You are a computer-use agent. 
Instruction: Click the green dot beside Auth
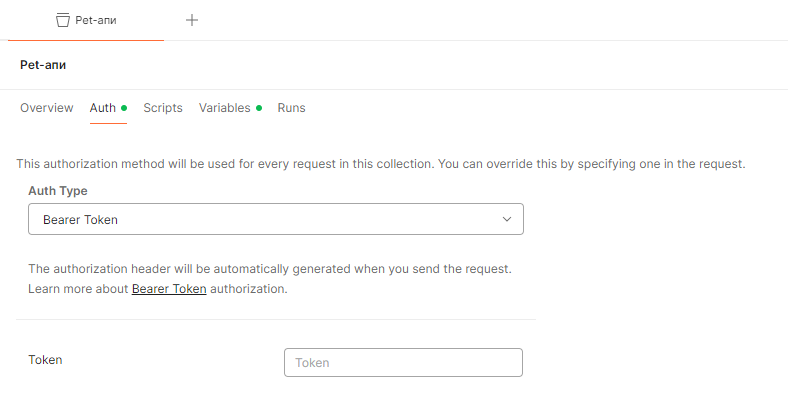(124, 108)
